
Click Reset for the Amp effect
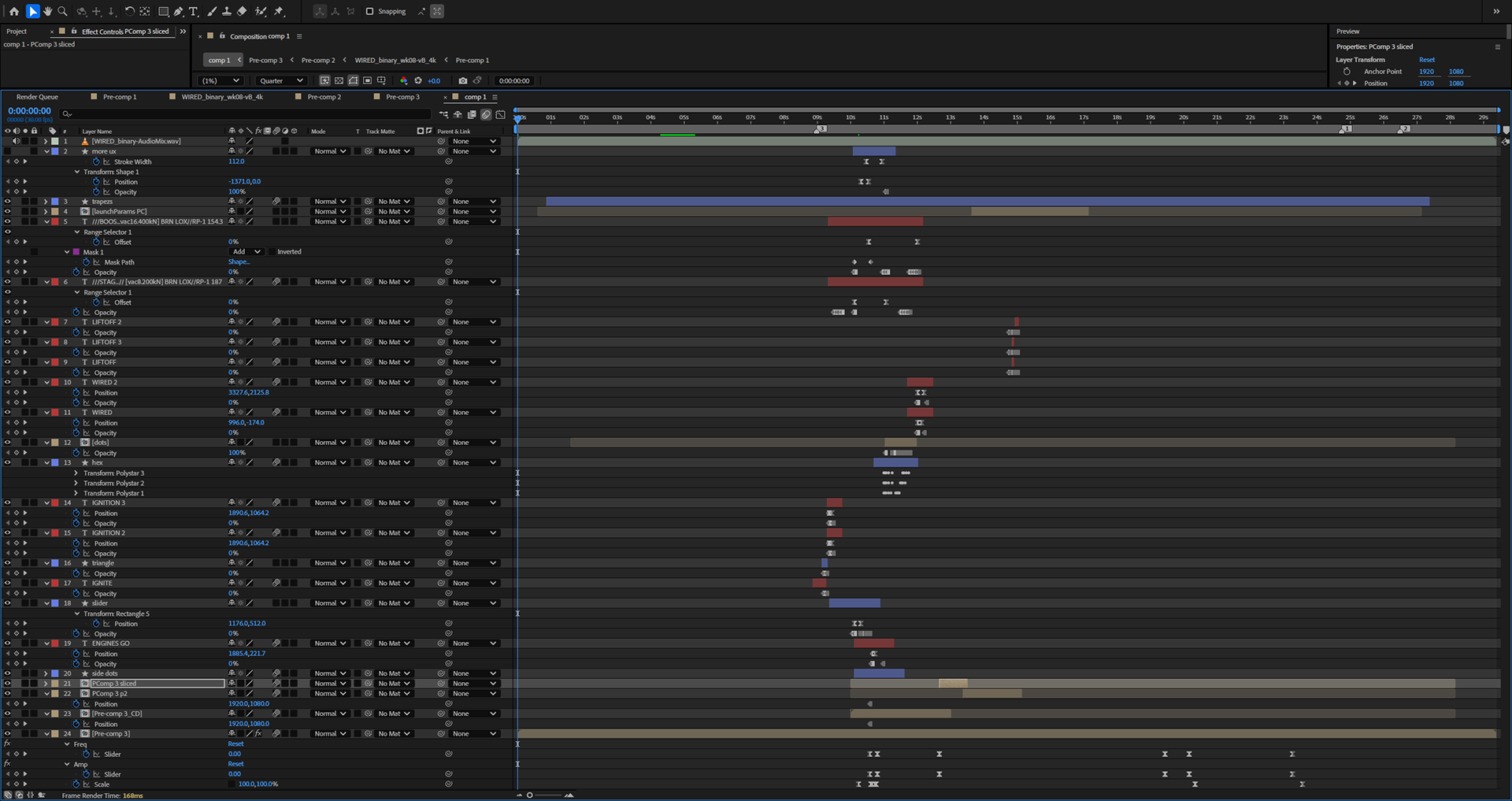tap(235, 764)
